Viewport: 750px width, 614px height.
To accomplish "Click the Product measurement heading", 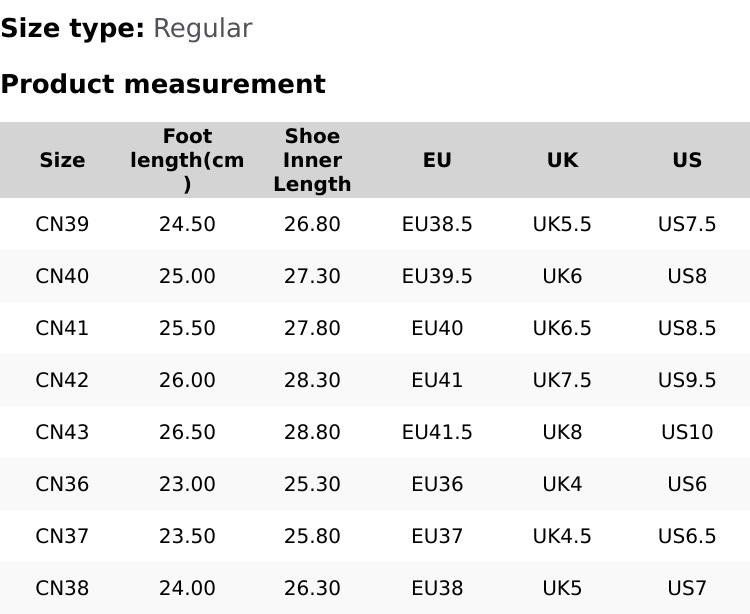I will 163,84.
